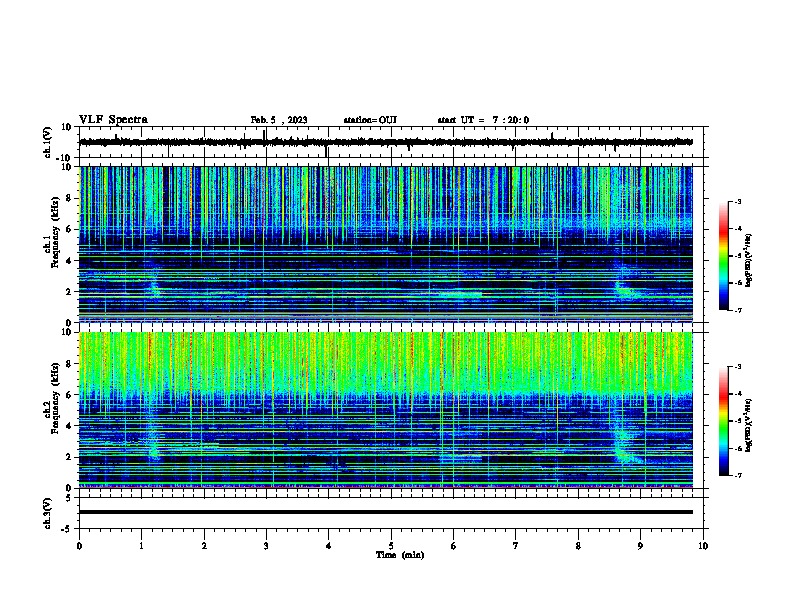The image size is (792, 612).
Task: Select the date text "Feb. 5 , 2023"
Action: (279, 120)
